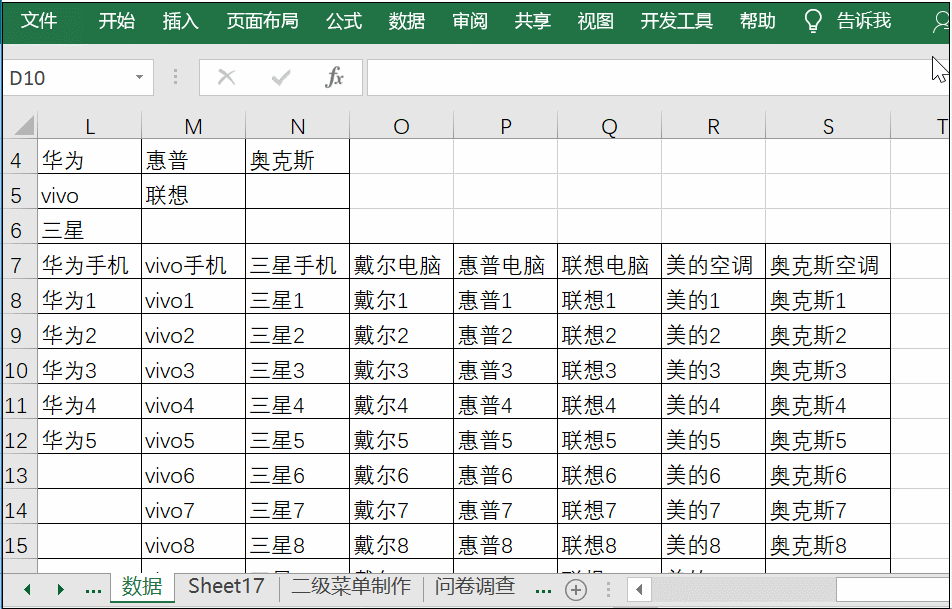Select column R header
This screenshot has width=952, height=609.
click(713, 126)
